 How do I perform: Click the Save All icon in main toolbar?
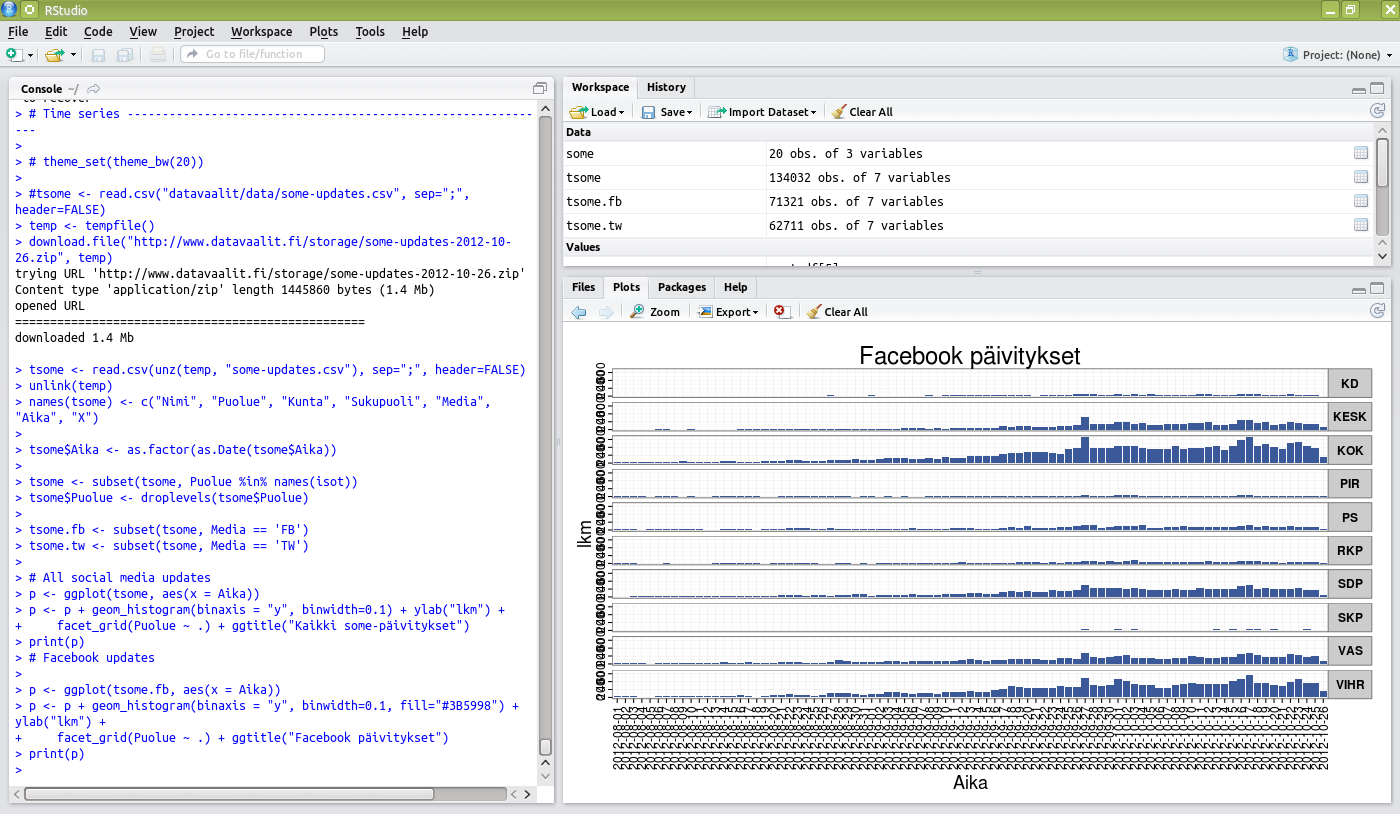[125, 55]
